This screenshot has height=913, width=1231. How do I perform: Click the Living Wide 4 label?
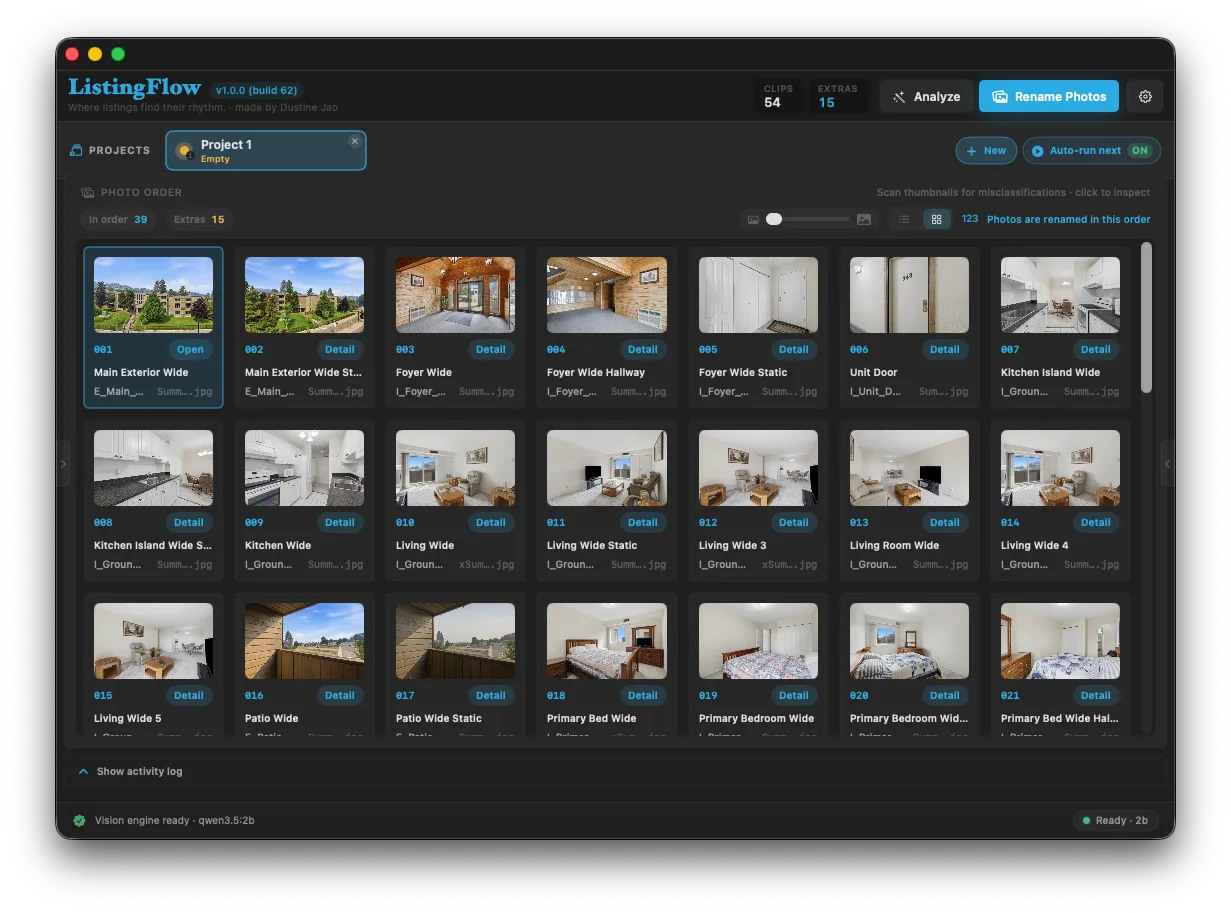point(1035,545)
